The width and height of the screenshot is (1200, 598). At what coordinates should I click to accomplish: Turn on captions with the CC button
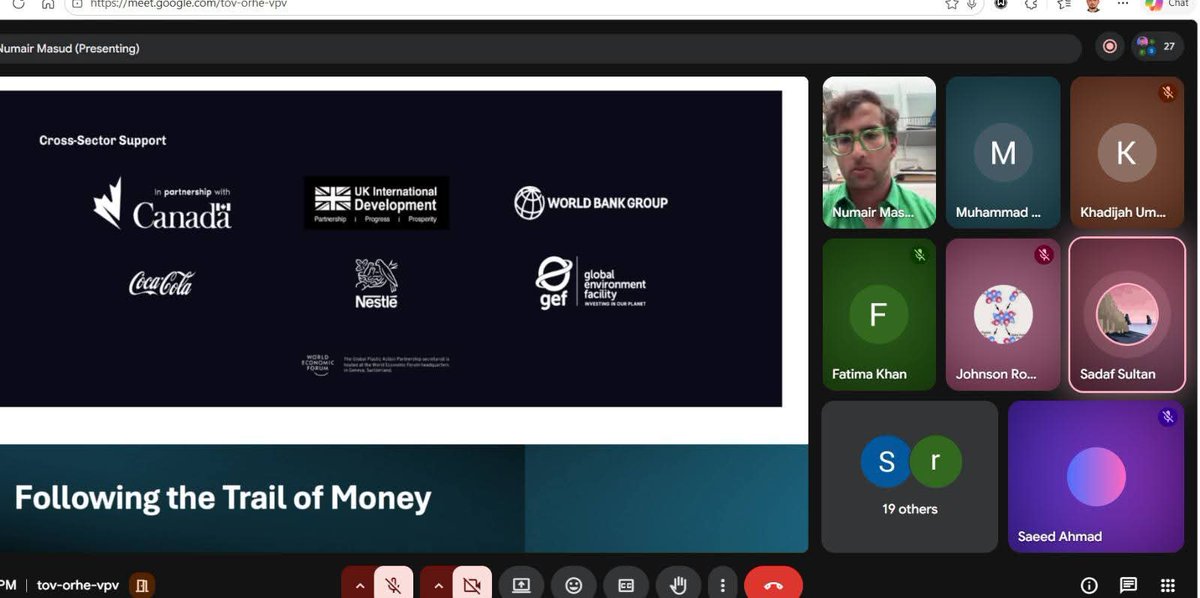tap(627, 585)
